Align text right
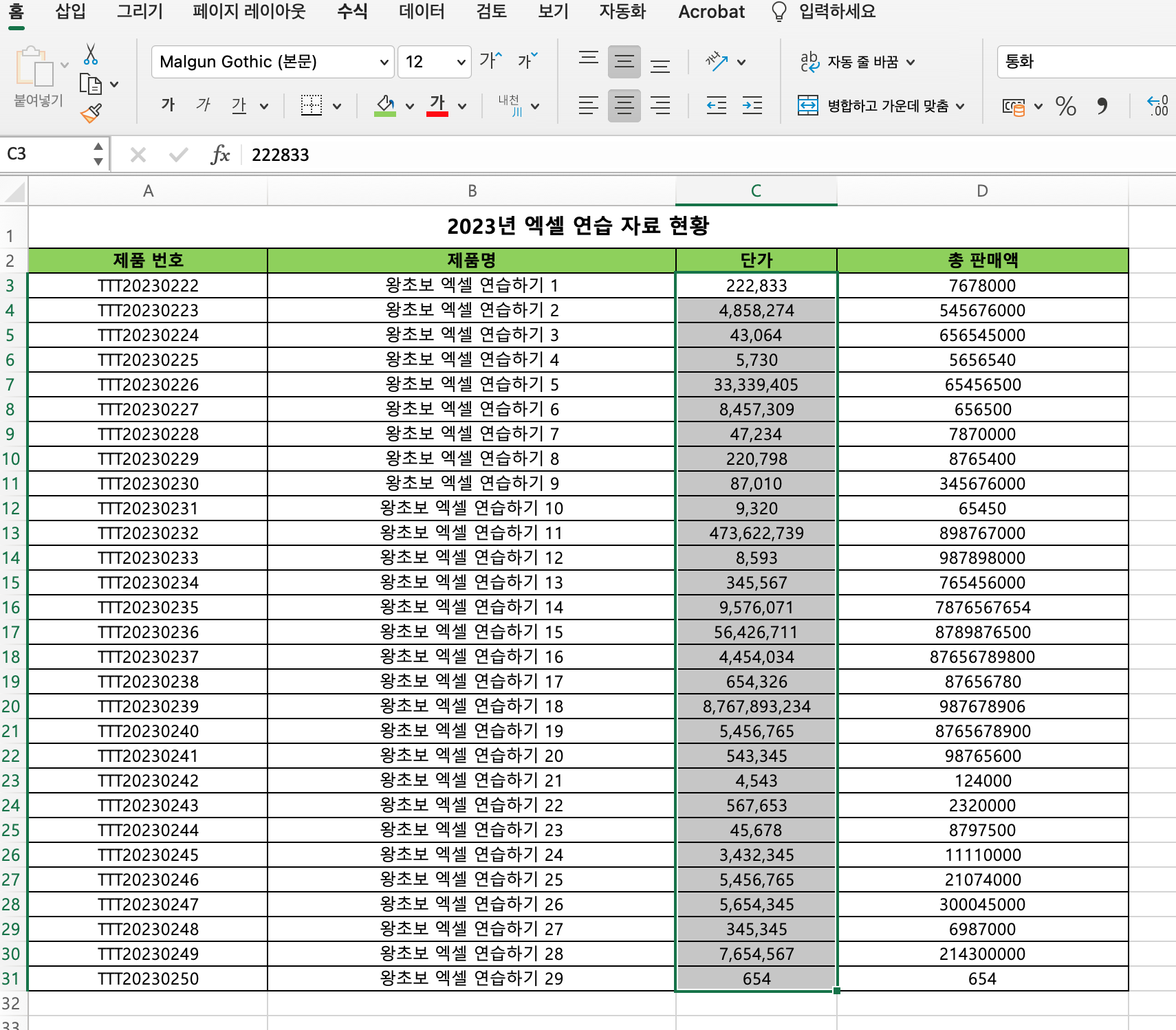 [660, 105]
